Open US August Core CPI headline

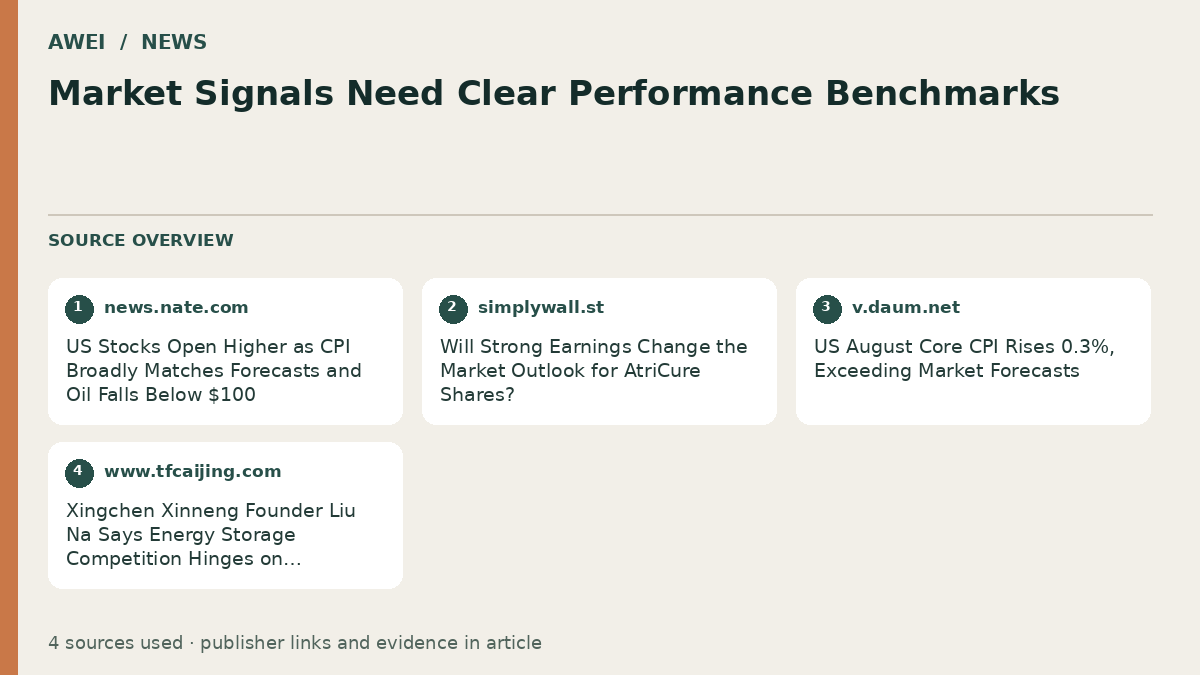(964, 359)
